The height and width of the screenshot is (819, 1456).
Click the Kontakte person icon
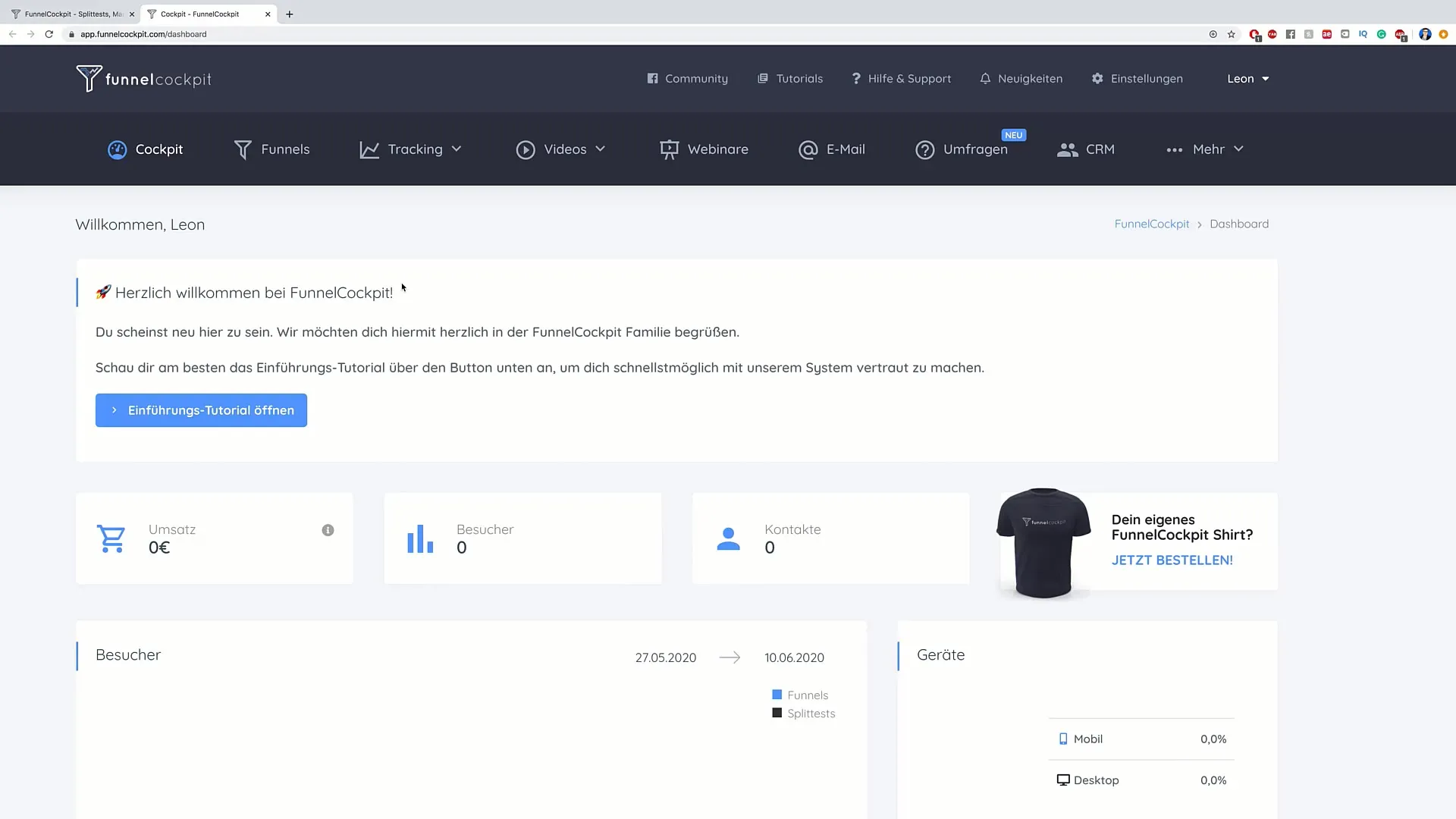click(728, 539)
